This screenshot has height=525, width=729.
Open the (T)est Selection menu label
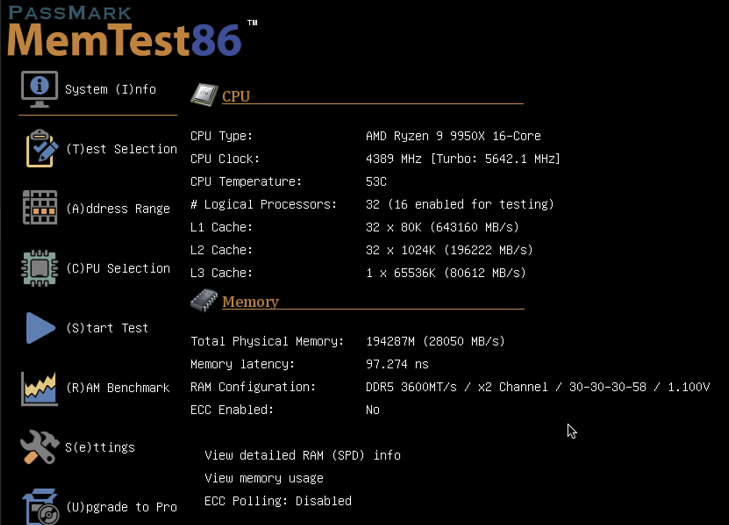pos(121,149)
